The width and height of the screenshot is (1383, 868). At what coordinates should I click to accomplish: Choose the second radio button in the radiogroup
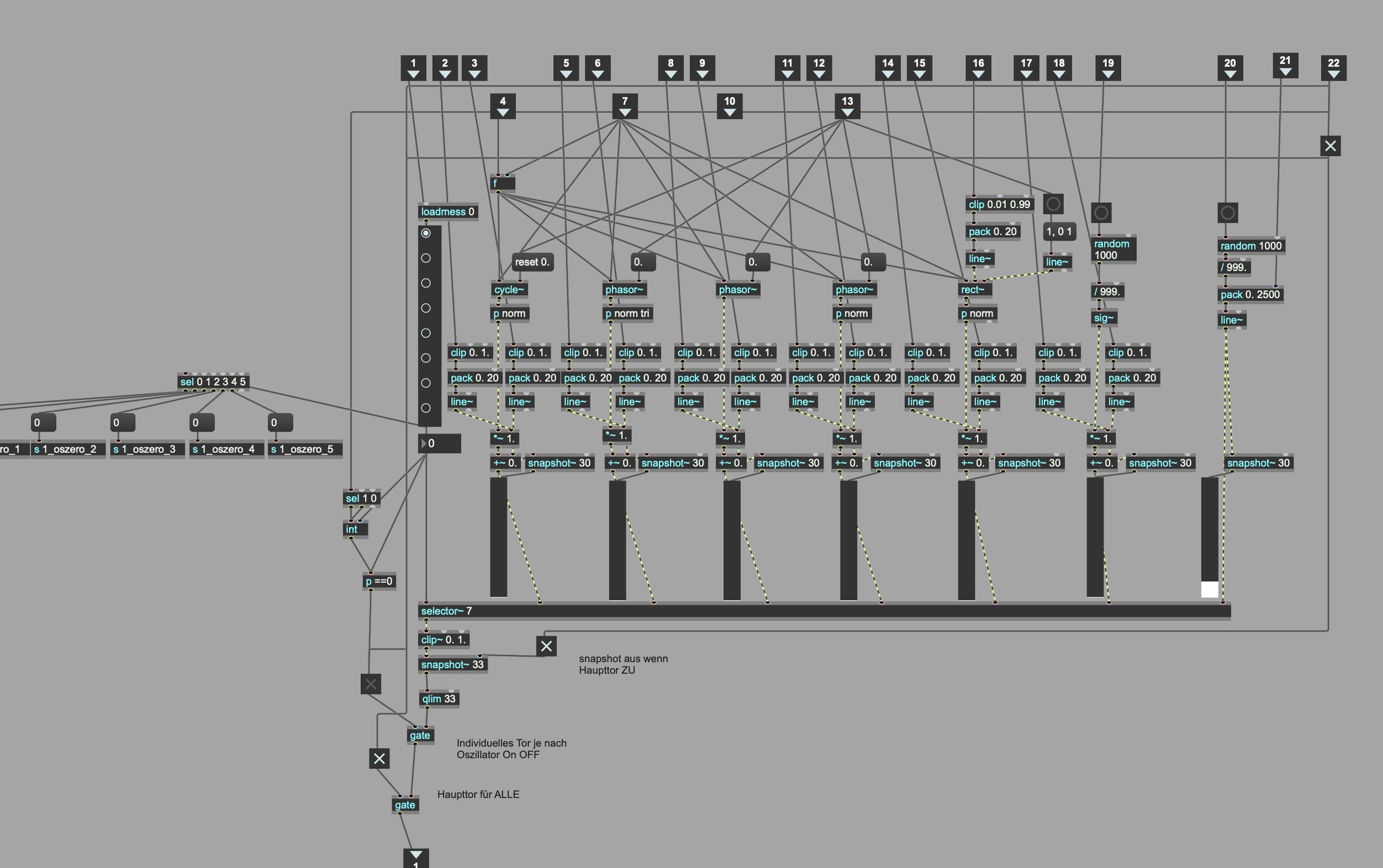[425, 258]
